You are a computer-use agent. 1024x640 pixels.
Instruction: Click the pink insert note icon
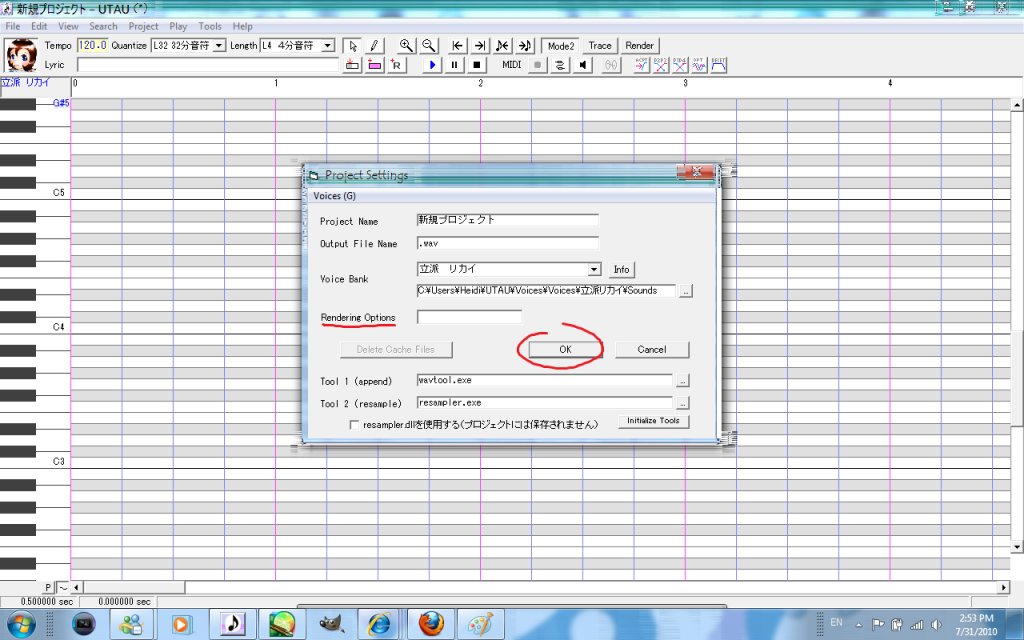[x=374, y=65]
